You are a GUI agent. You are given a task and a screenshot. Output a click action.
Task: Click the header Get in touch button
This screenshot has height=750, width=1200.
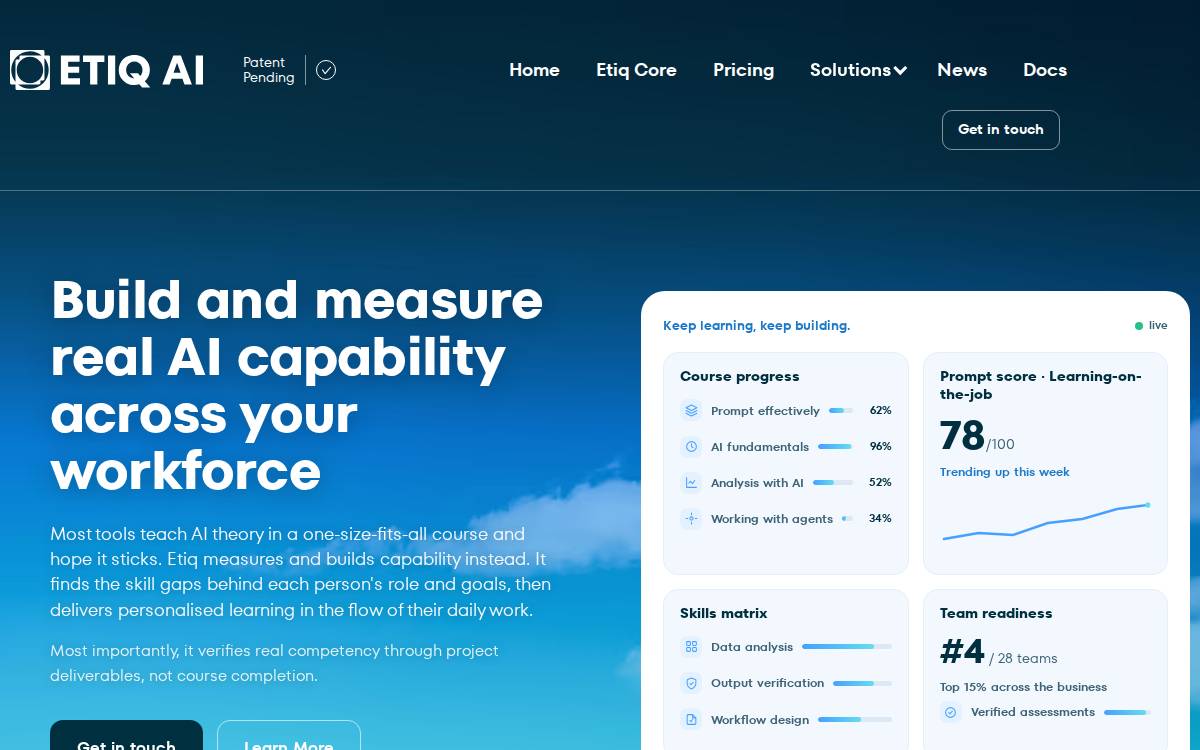[x=1001, y=130]
